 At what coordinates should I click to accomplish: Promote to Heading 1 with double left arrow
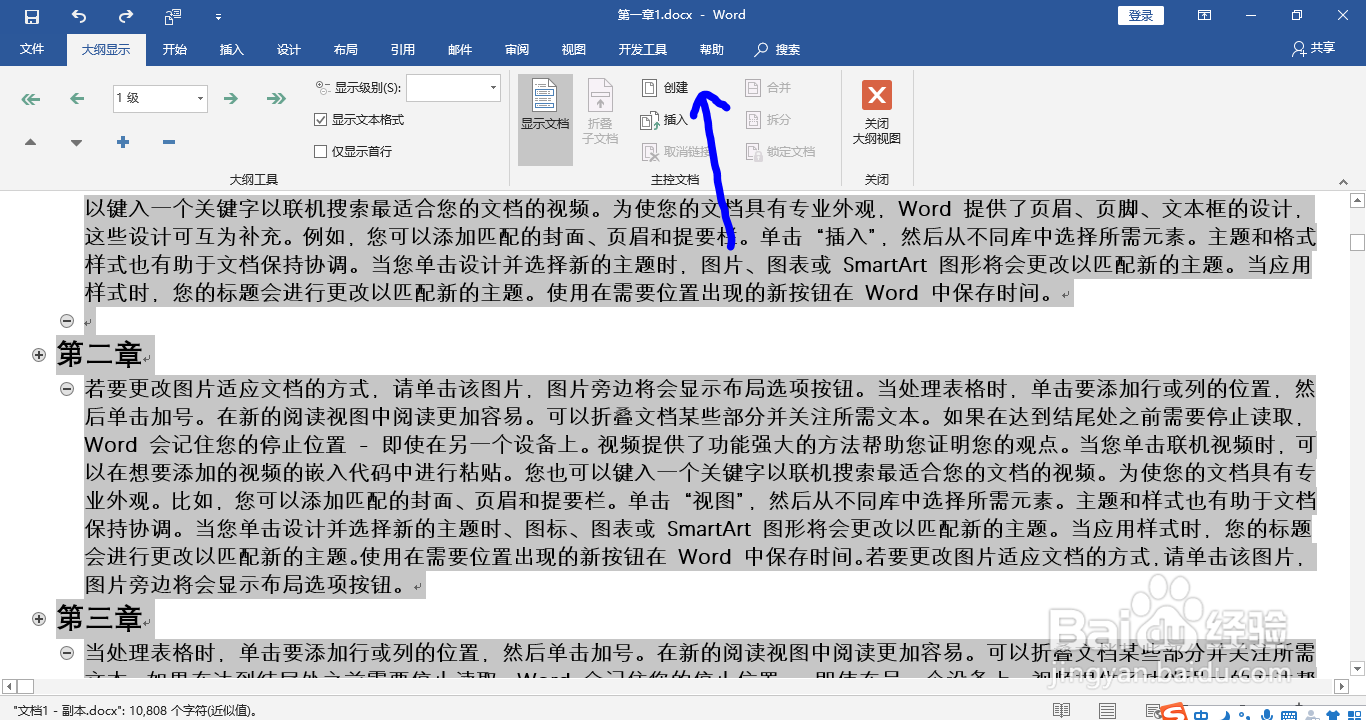(x=31, y=98)
